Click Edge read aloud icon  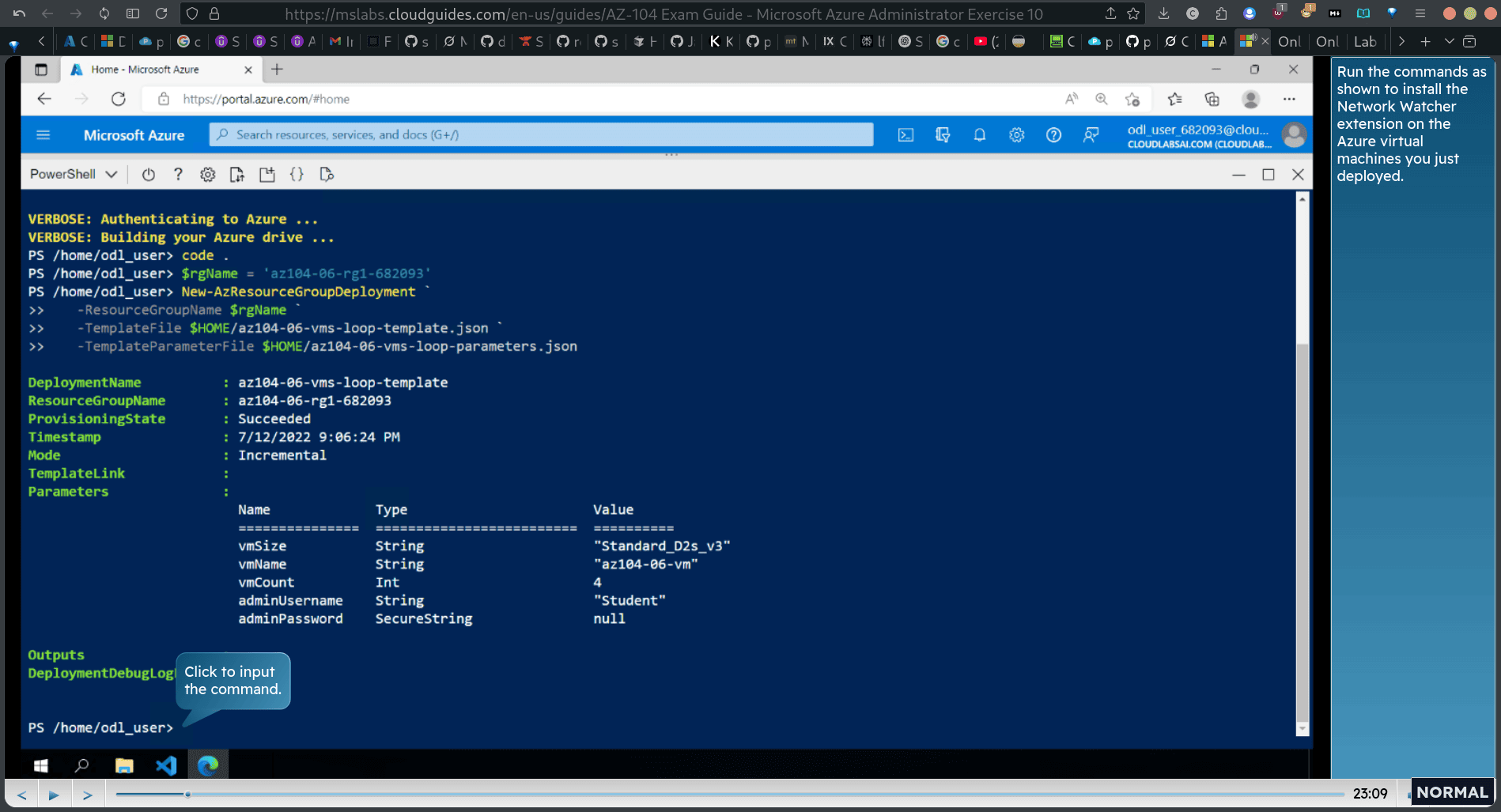coord(1072,99)
